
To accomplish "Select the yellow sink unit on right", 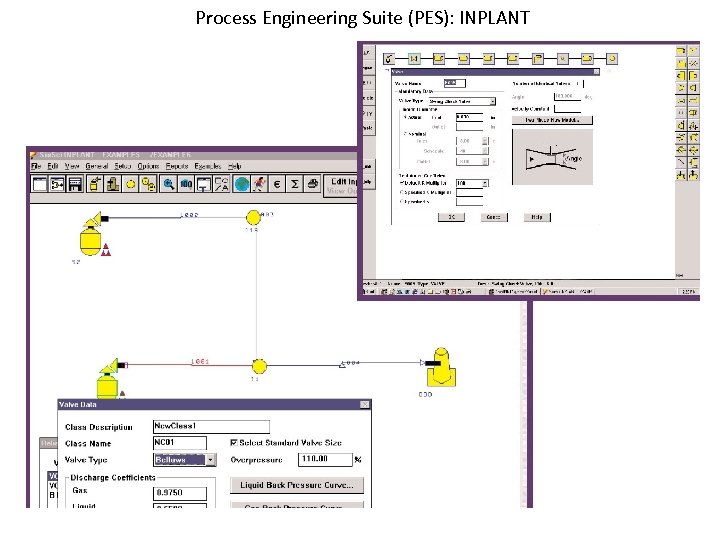I will click(441, 367).
